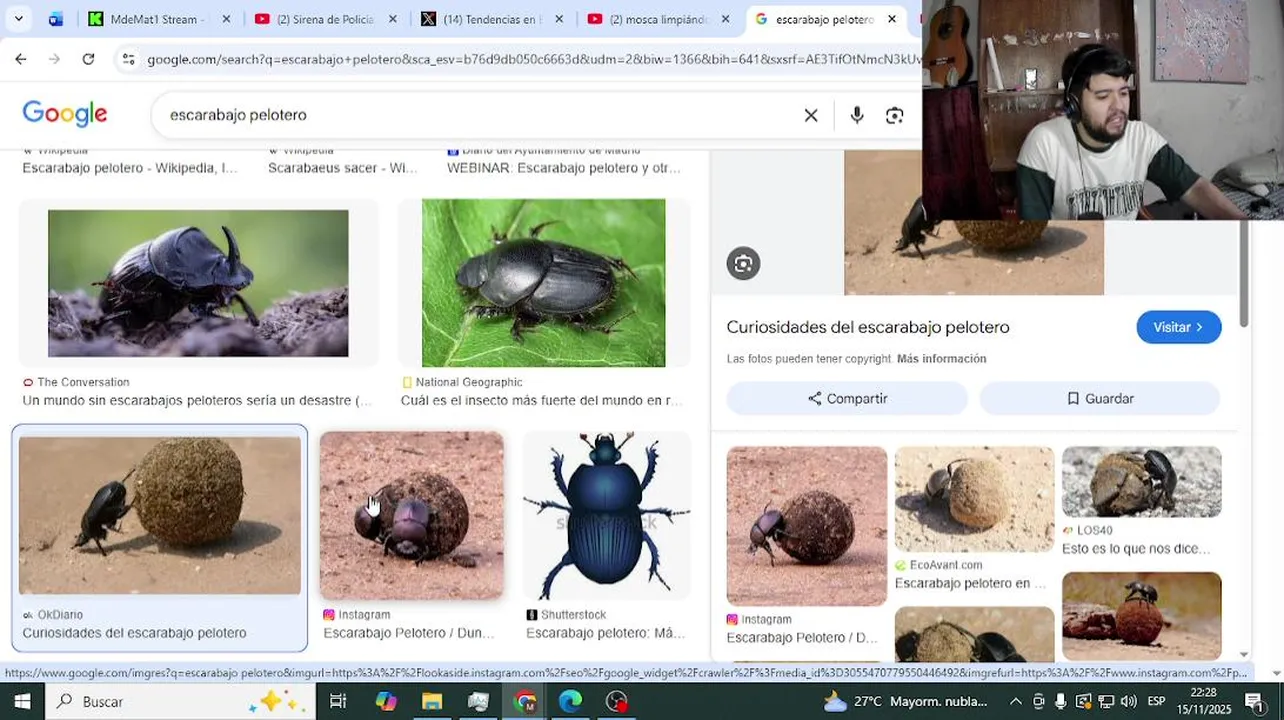The width and height of the screenshot is (1284, 720).
Task: Open Microsoft Edge from taskbar
Action: tap(571, 701)
